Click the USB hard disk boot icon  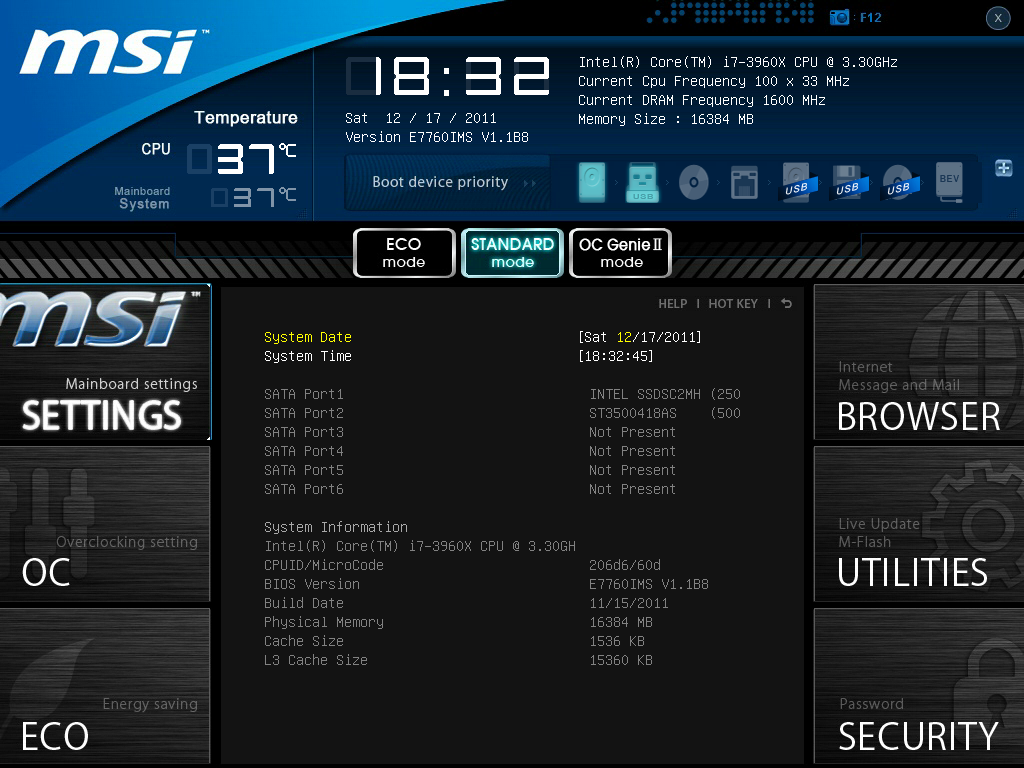(797, 182)
